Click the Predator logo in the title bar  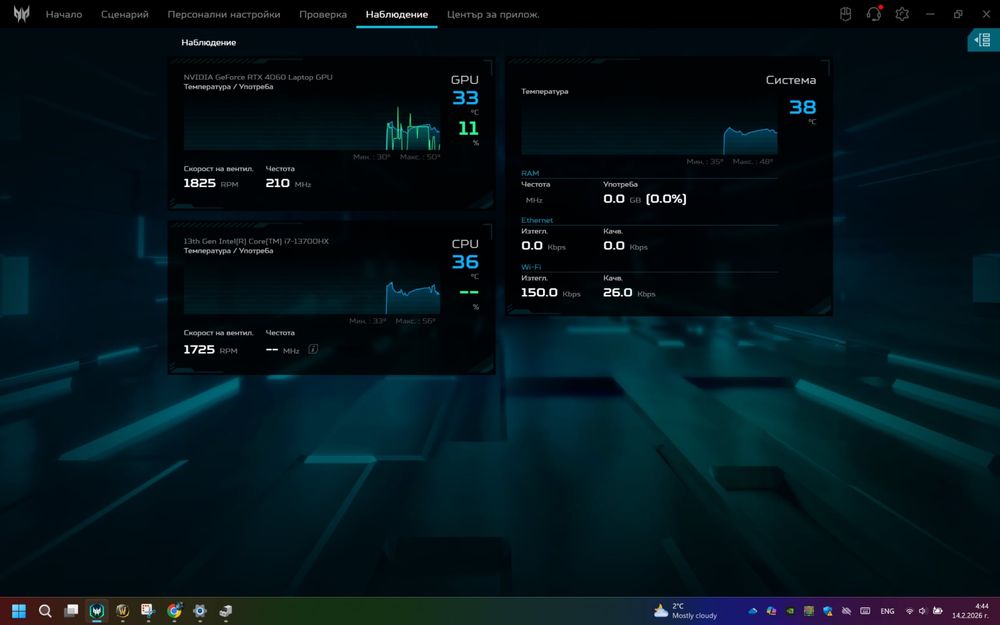(x=22, y=14)
